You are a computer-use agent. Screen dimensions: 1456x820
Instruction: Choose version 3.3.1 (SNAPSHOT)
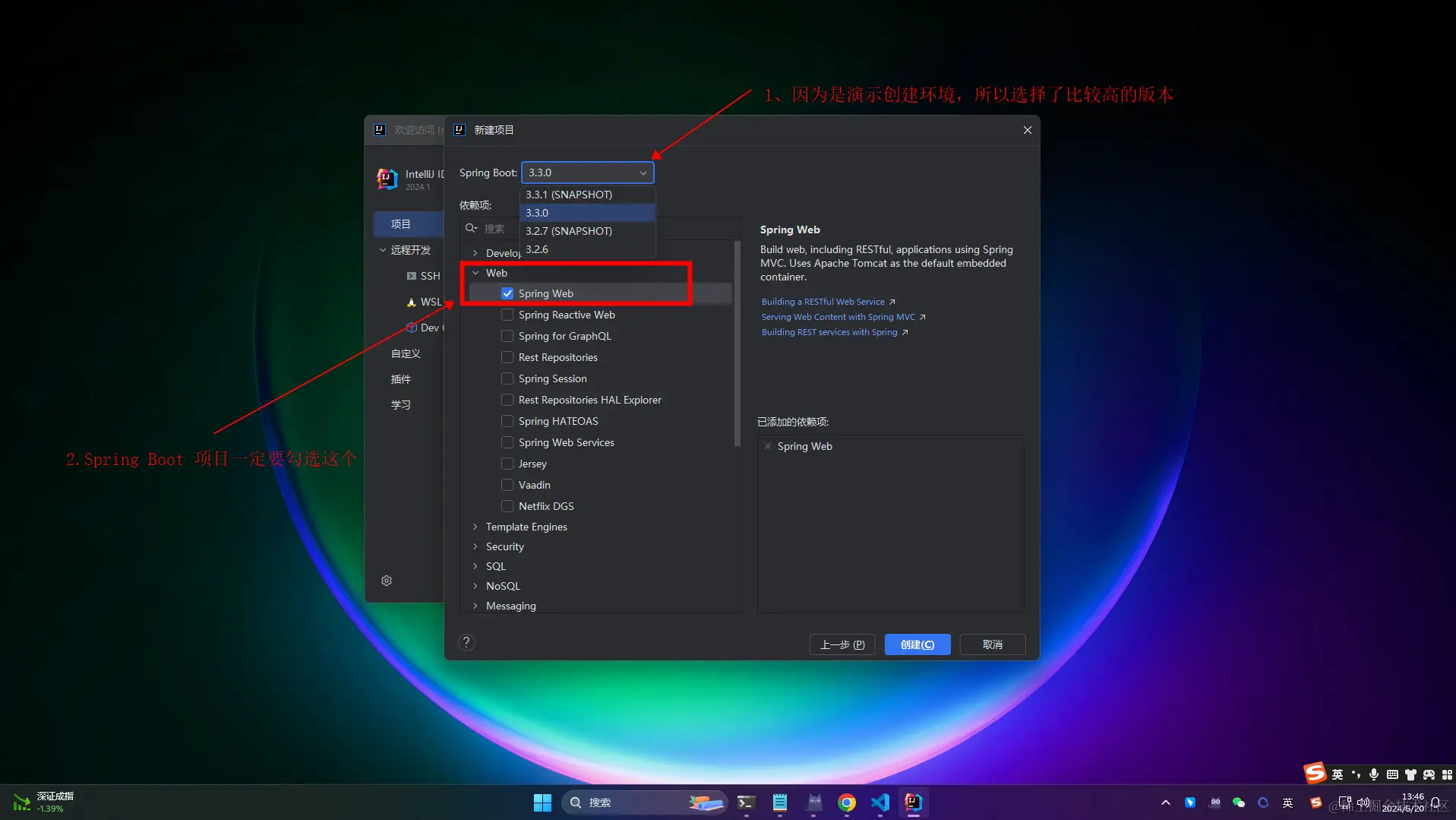tap(587, 195)
